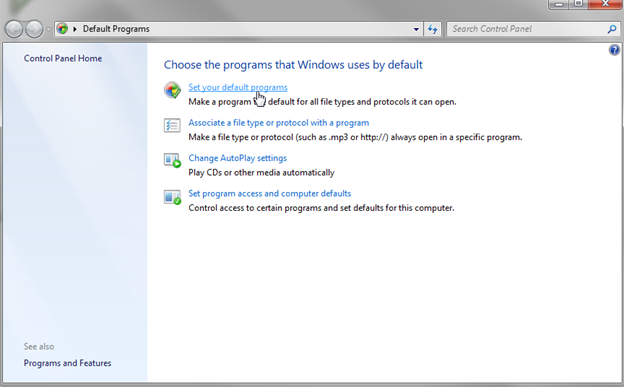Image resolution: width=624 pixels, height=387 pixels.
Task: Click the Control Panel icon in the address bar
Action: (62, 29)
